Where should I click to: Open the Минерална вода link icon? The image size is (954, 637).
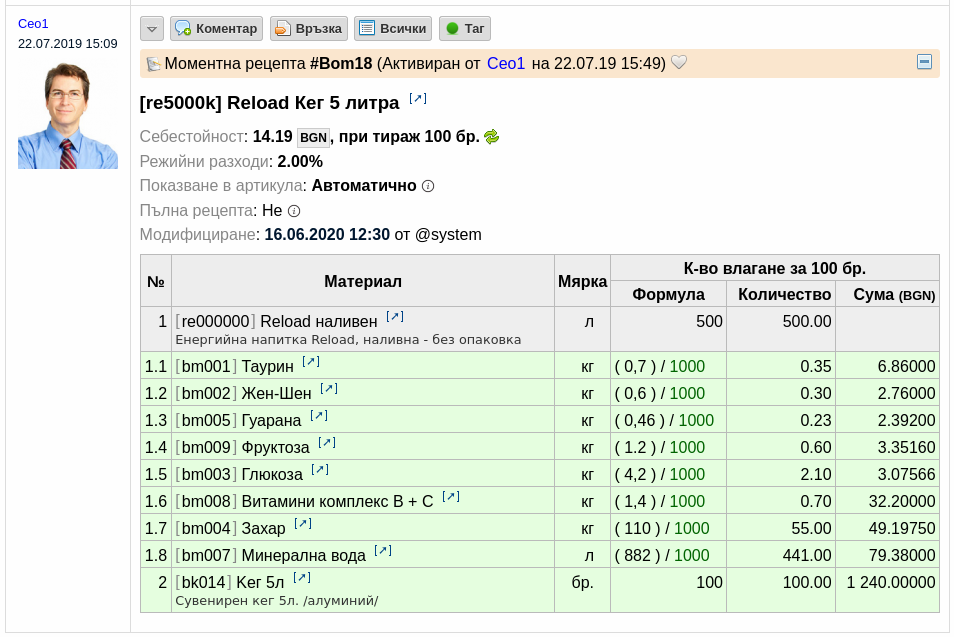[x=383, y=551]
